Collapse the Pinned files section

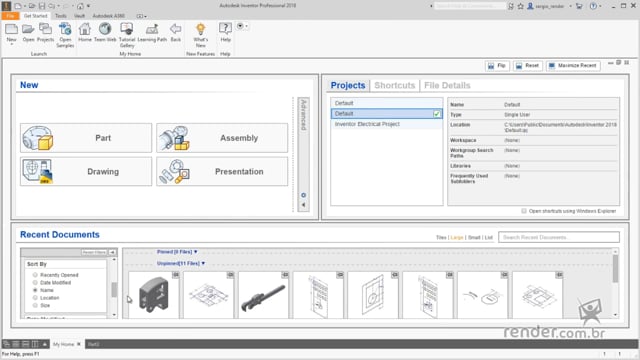pos(196,252)
